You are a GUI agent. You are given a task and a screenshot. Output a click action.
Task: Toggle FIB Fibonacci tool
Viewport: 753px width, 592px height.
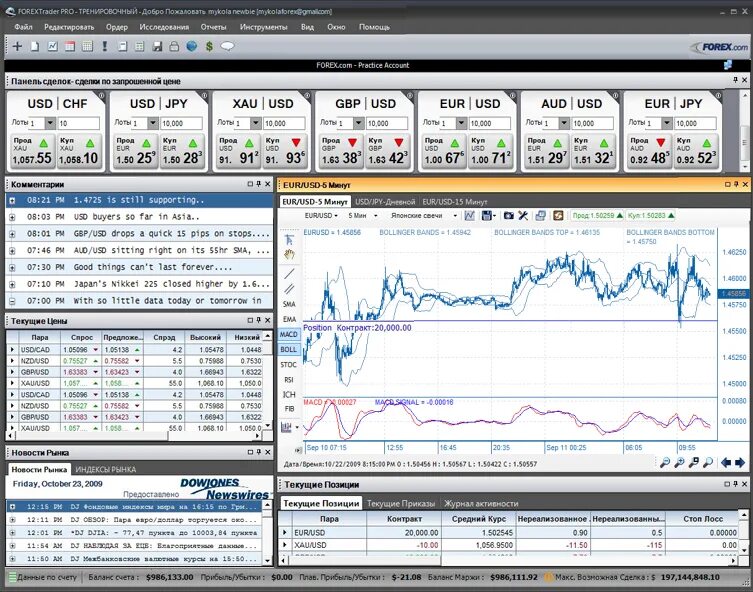point(289,409)
